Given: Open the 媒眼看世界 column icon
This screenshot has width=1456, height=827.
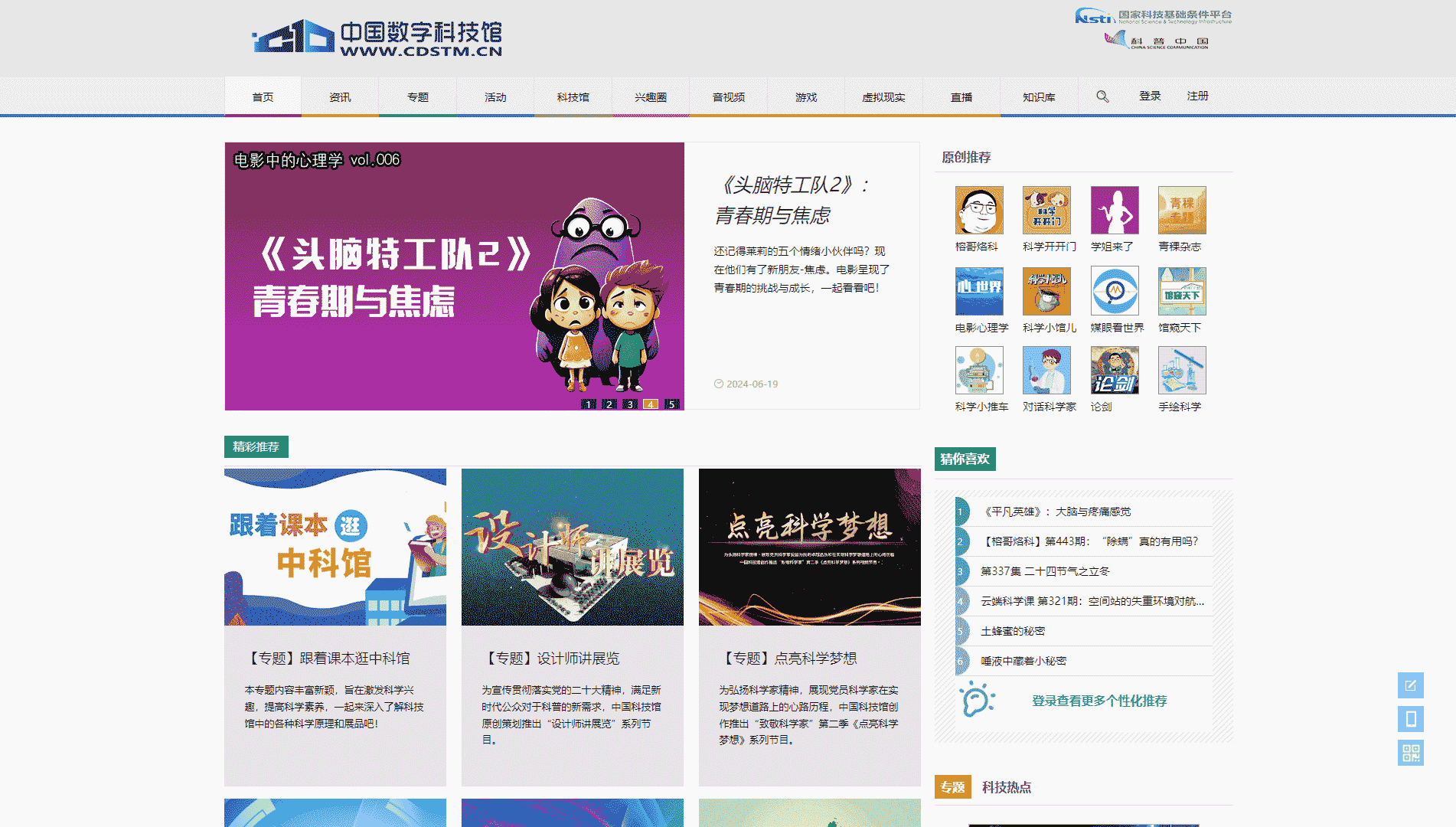Looking at the screenshot, I should [1115, 291].
